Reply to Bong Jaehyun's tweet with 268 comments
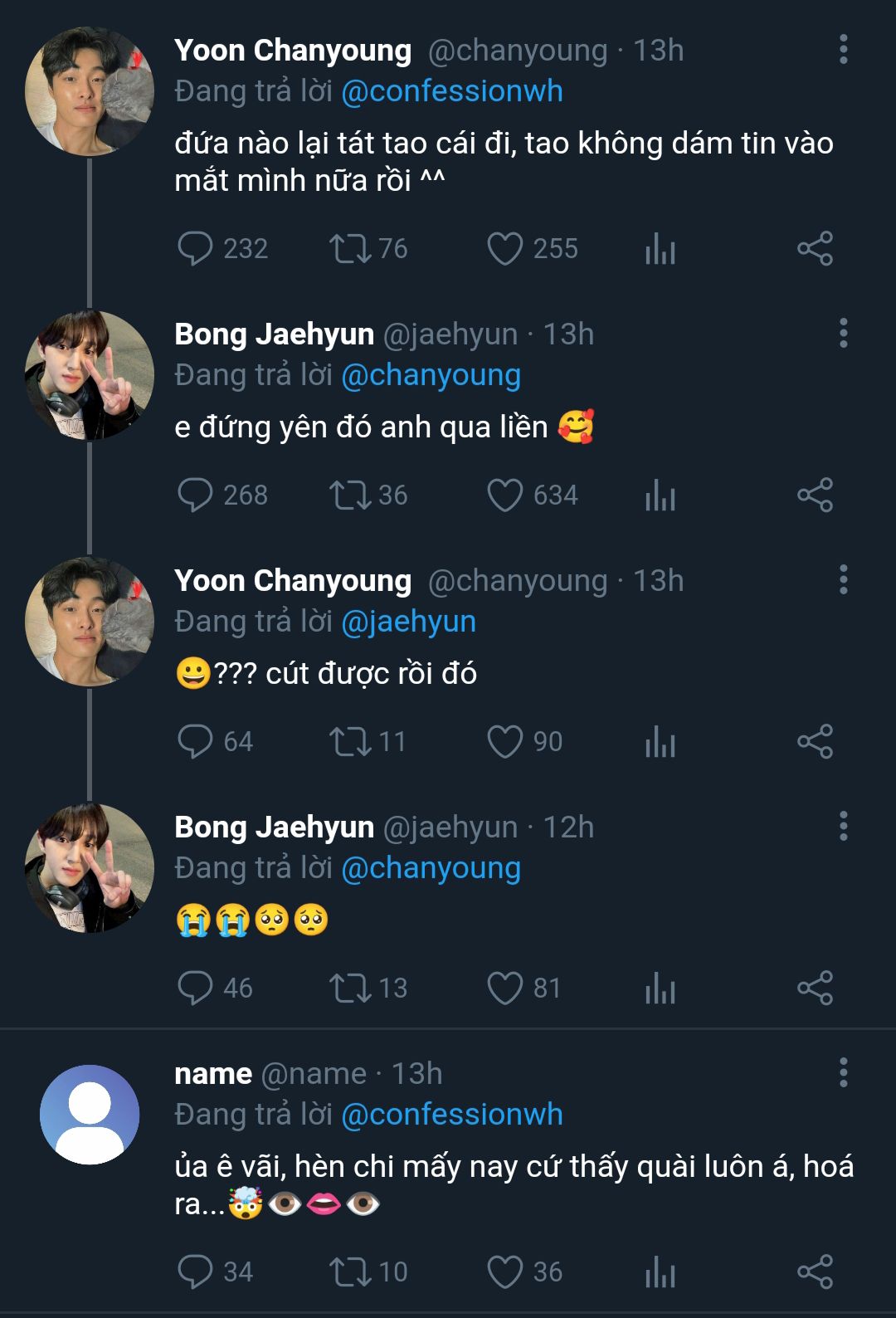The width and height of the screenshot is (896, 1318). 195,495
